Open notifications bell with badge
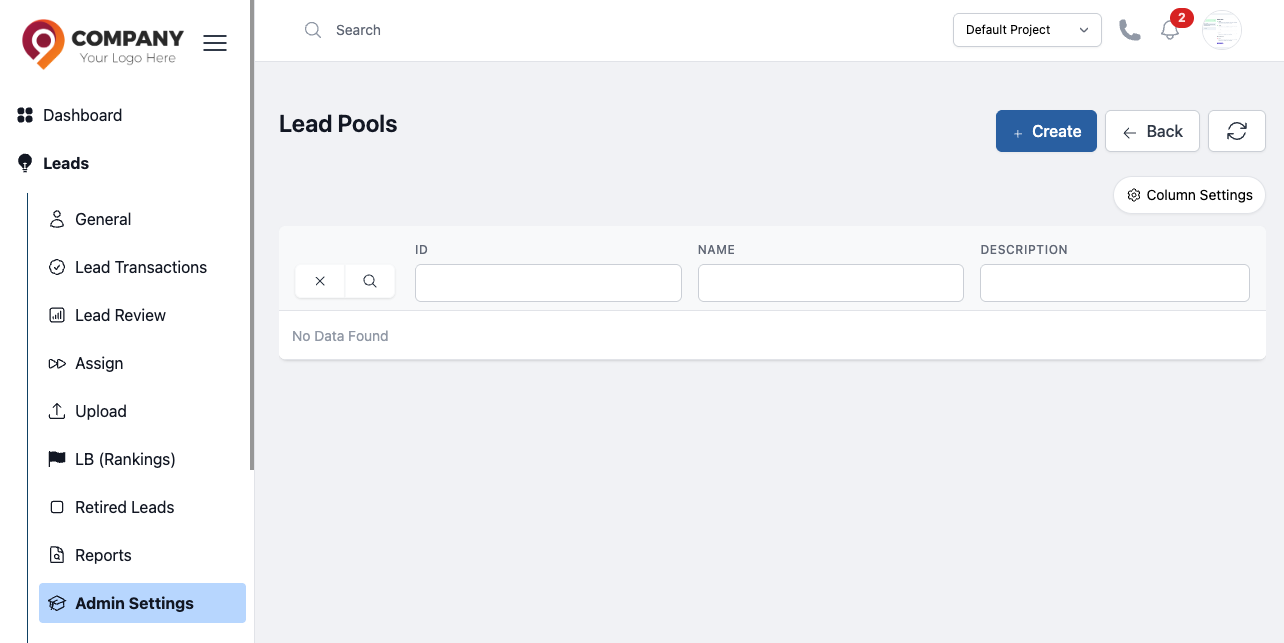1284x643 pixels. click(x=1170, y=30)
